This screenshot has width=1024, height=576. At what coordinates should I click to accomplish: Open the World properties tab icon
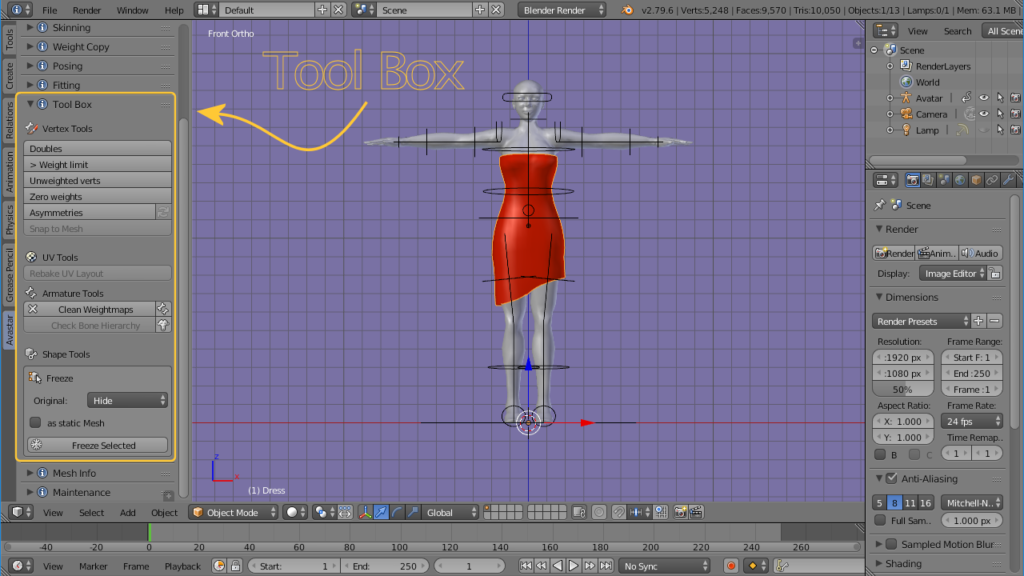click(x=961, y=180)
